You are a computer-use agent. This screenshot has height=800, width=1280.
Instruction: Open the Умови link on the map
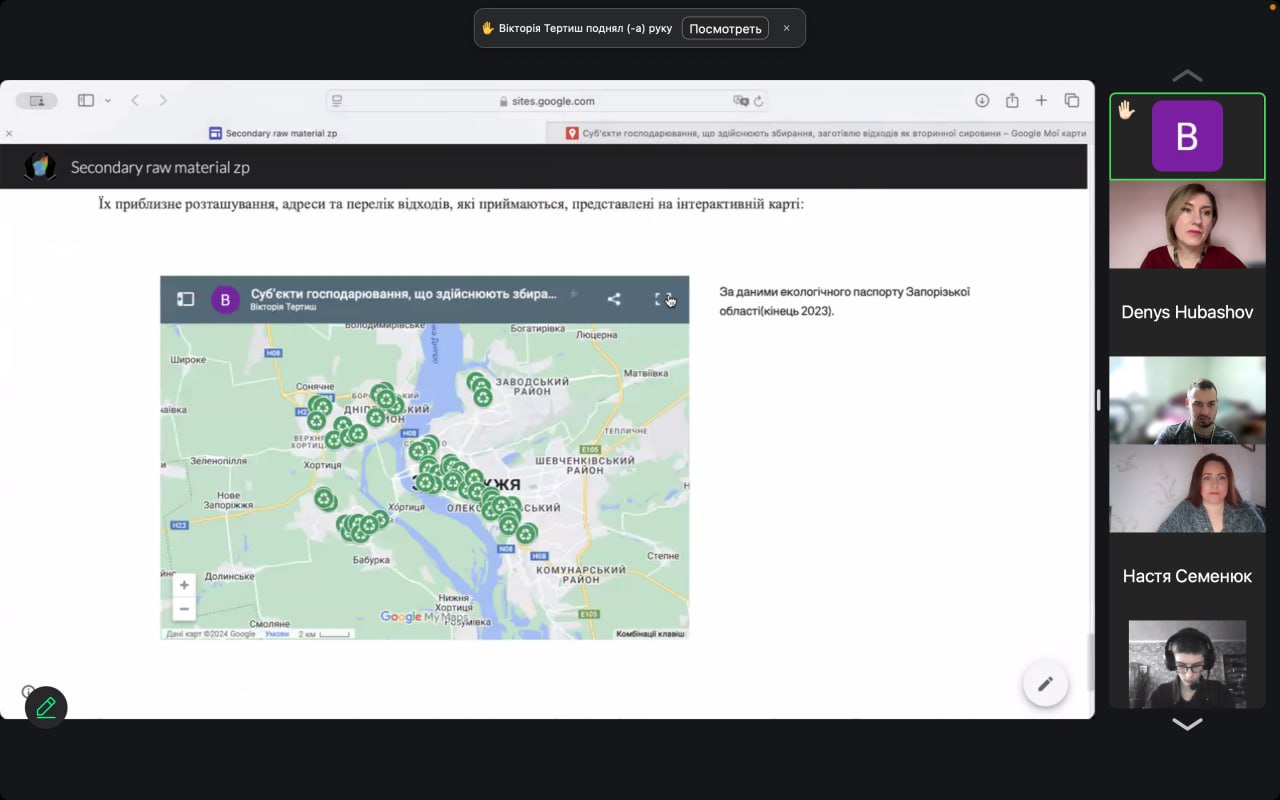277,634
